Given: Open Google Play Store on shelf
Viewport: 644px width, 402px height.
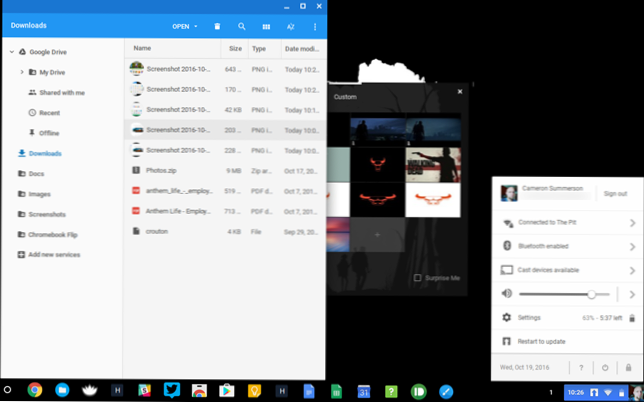Looking at the screenshot, I should [226, 391].
